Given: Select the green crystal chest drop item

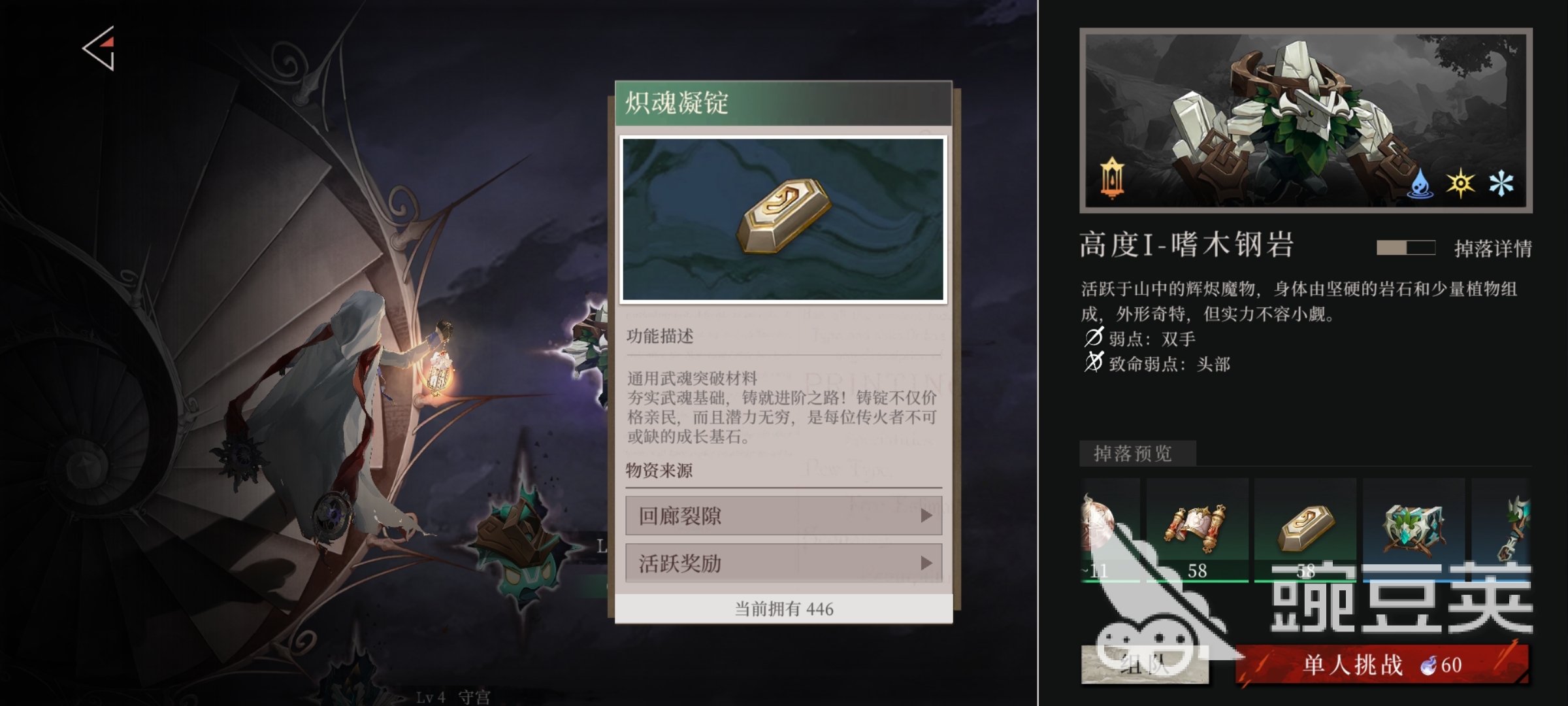Looking at the screenshot, I should 1413,529.
